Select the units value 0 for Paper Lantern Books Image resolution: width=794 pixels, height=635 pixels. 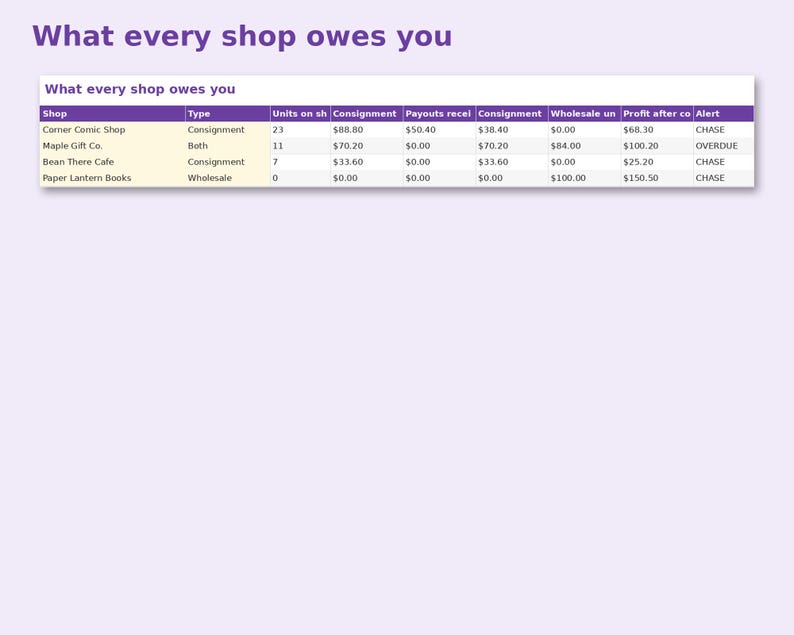point(275,178)
